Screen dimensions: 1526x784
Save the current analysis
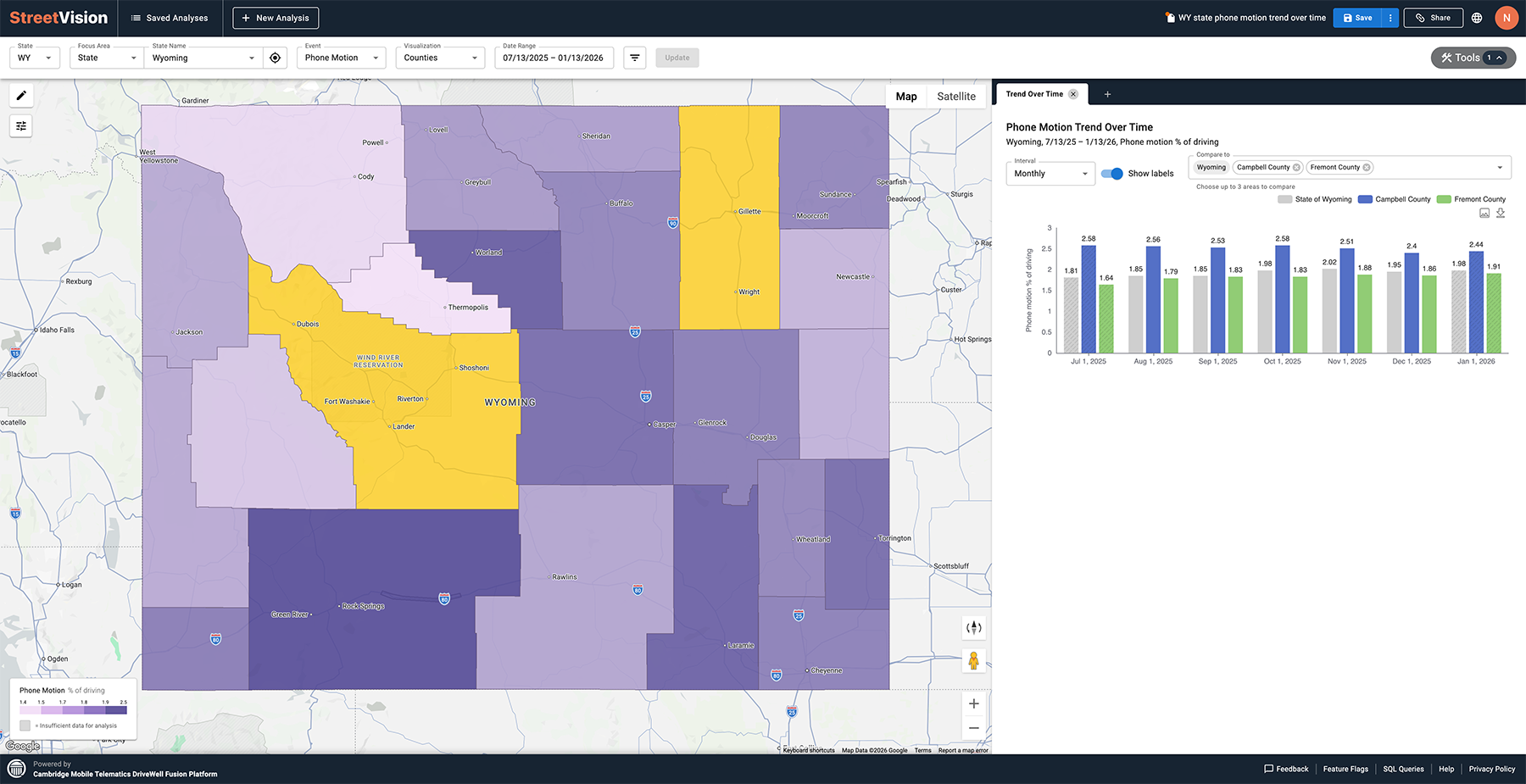click(x=1356, y=17)
